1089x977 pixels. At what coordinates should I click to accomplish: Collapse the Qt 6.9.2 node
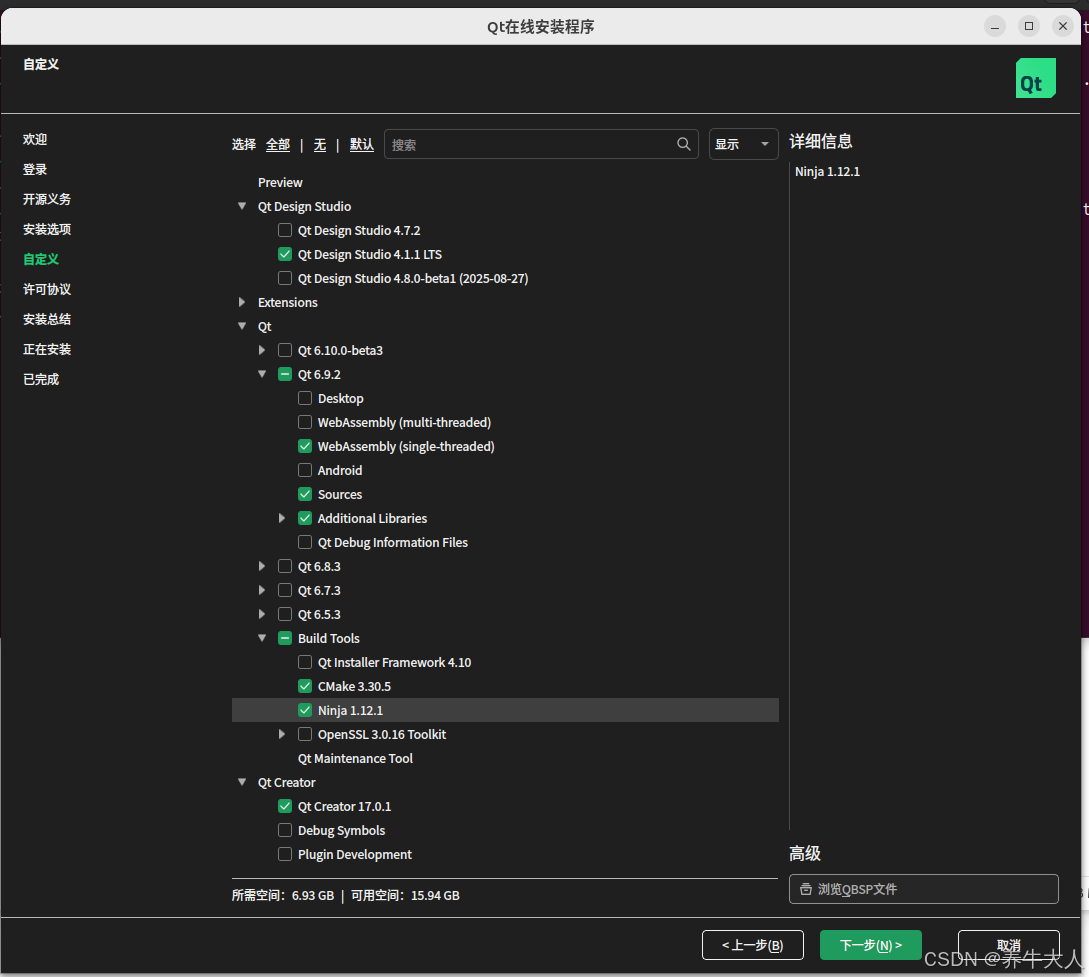point(262,374)
